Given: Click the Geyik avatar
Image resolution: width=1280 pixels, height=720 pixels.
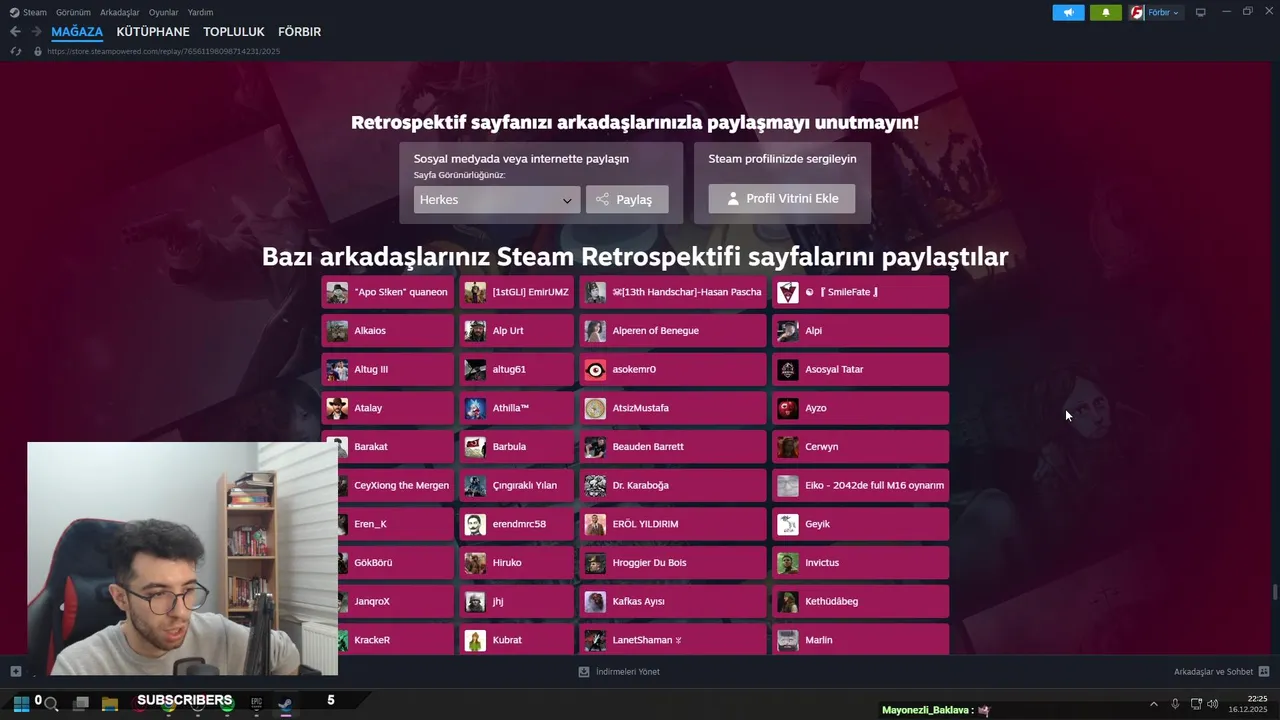Looking at the screenshot, I should [x=788, y=524].
